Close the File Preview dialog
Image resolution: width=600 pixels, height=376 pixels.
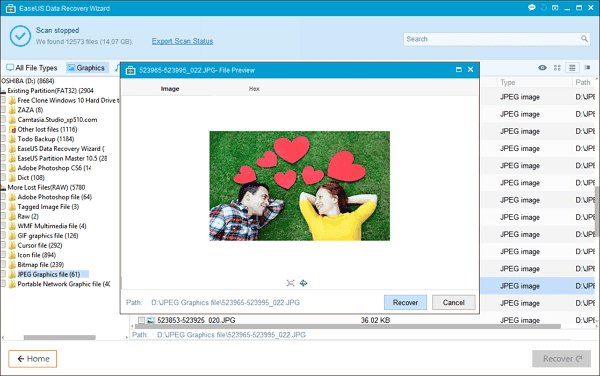pos(471,69)
